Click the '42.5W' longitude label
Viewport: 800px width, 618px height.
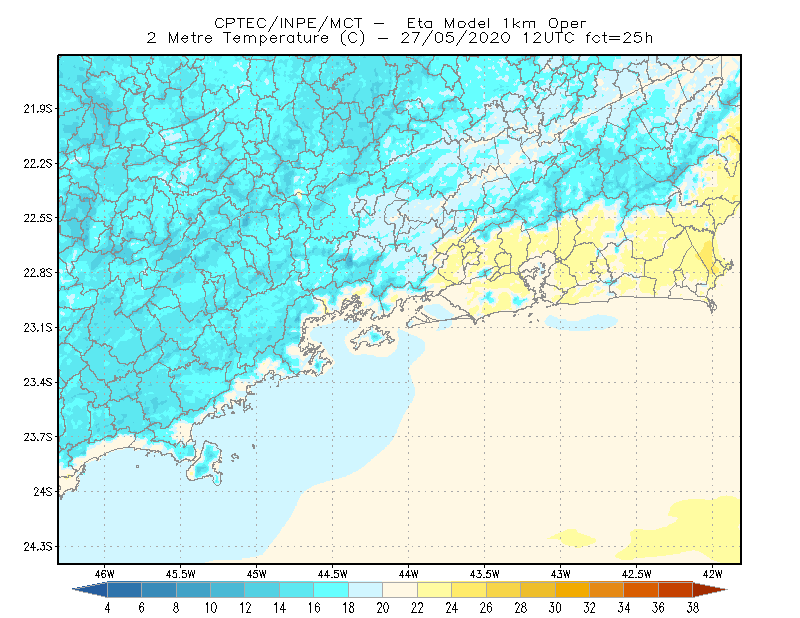click(x=637, y=574)
